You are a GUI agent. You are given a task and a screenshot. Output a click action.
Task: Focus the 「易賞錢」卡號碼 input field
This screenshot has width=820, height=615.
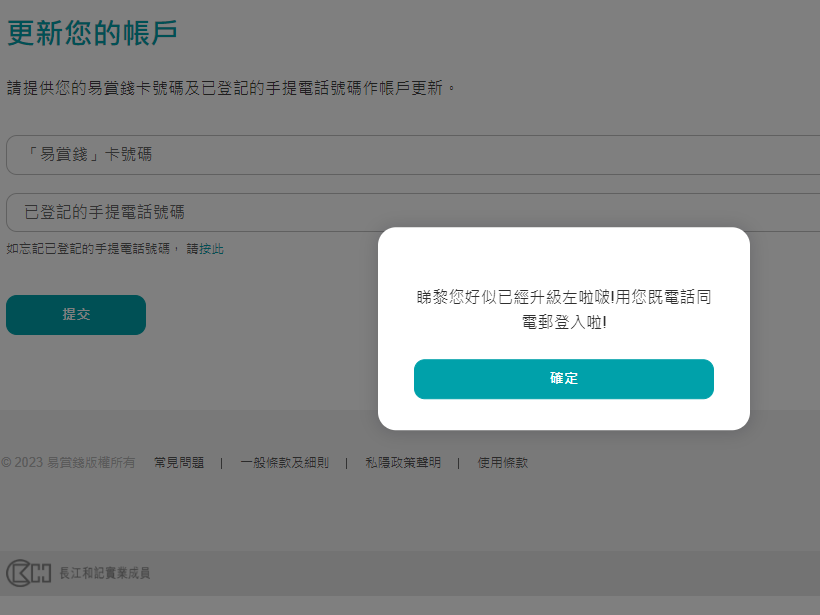(x=413, y=155)
